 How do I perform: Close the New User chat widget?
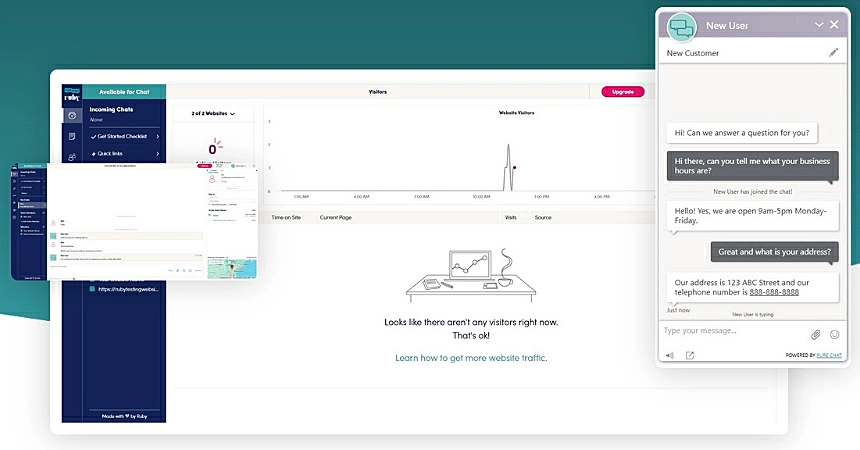tap(834, 25)
